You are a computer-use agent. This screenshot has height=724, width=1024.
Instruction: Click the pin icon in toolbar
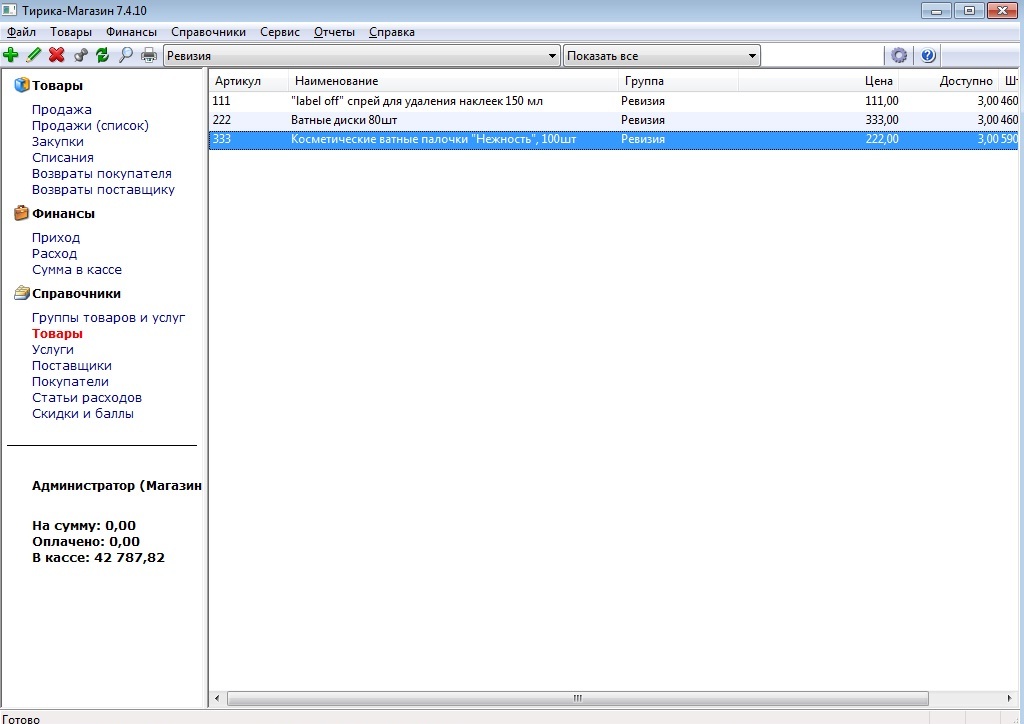pos(80,55)
